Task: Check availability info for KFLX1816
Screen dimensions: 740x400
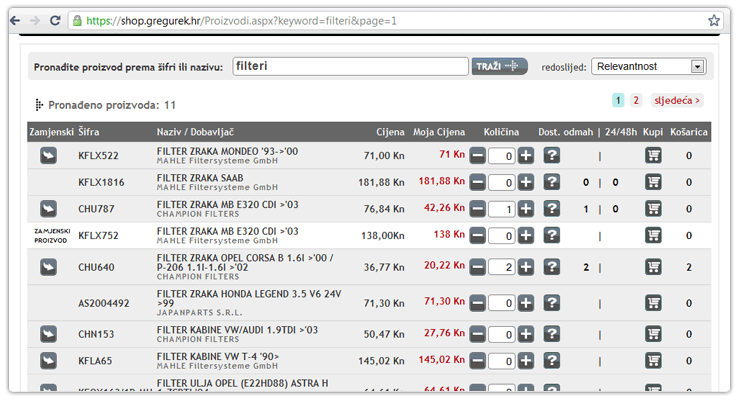Action: (x=552, y=183)
